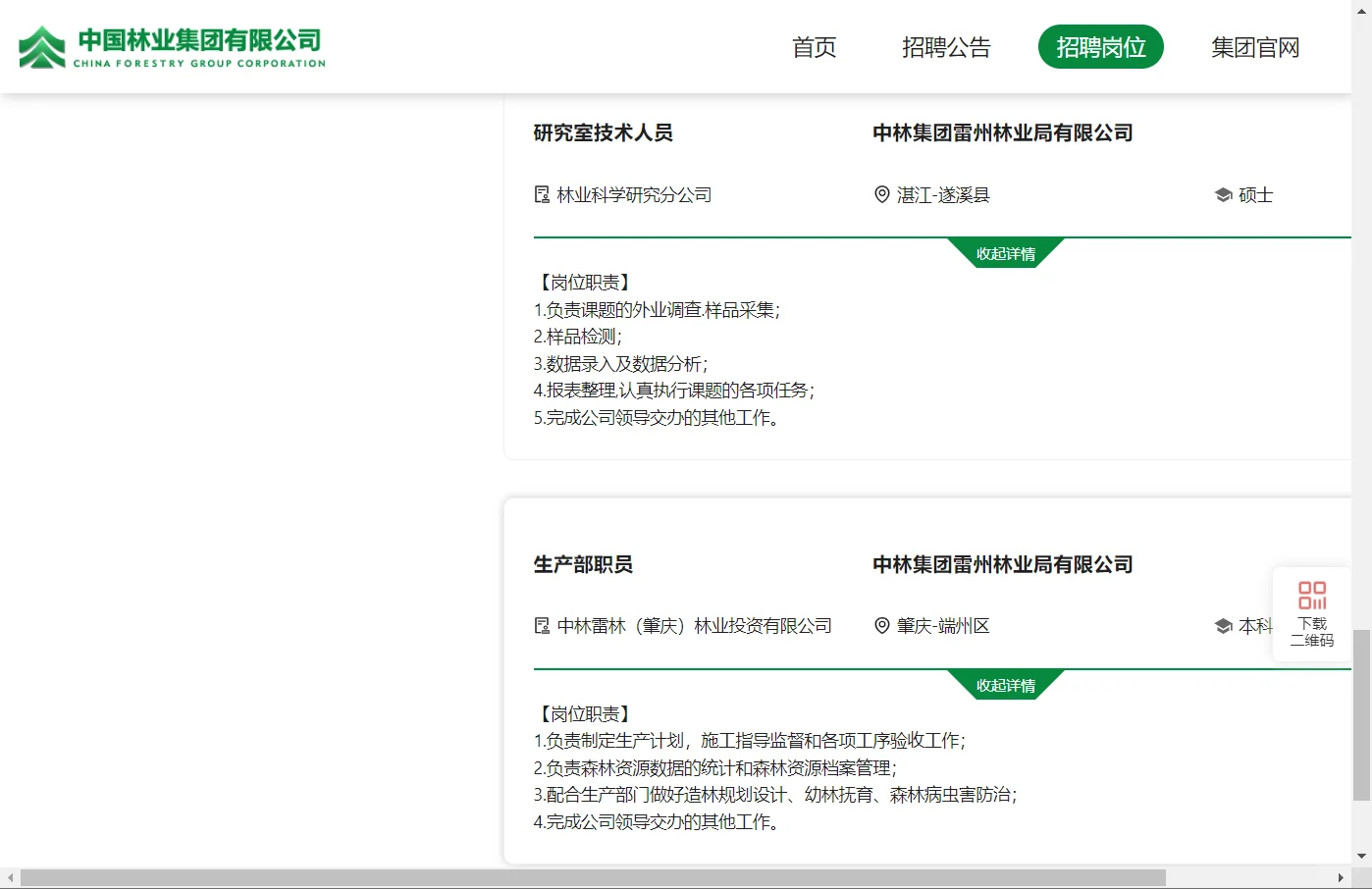The width and height of the screenshot is (1372, 889).
Task: Click line 2.负责森林资源数据的统计 duty text
Action: 714,768
